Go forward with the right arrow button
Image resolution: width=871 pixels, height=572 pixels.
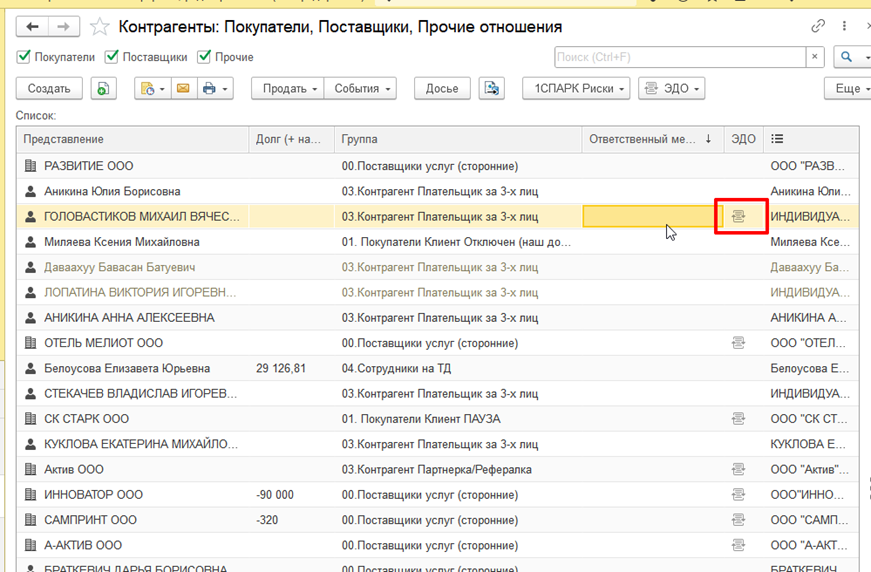point(64,27)
